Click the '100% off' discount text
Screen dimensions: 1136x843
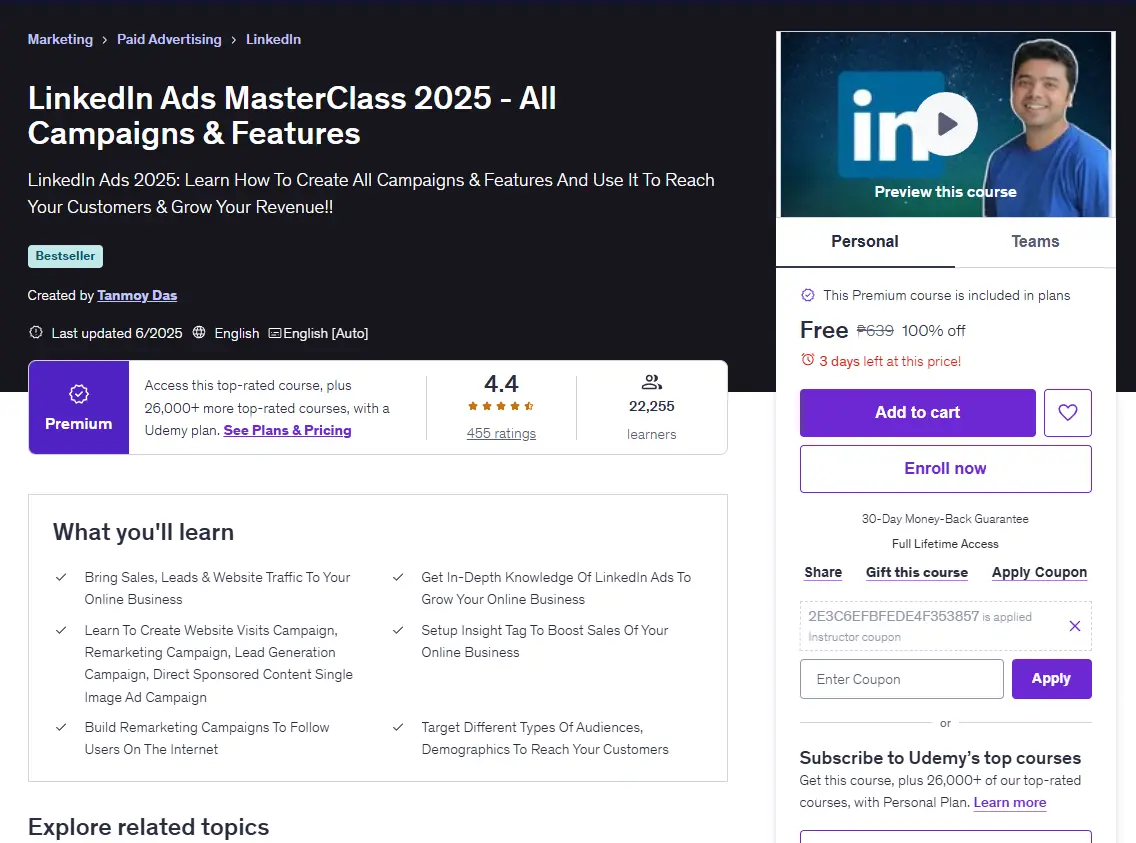933,331
